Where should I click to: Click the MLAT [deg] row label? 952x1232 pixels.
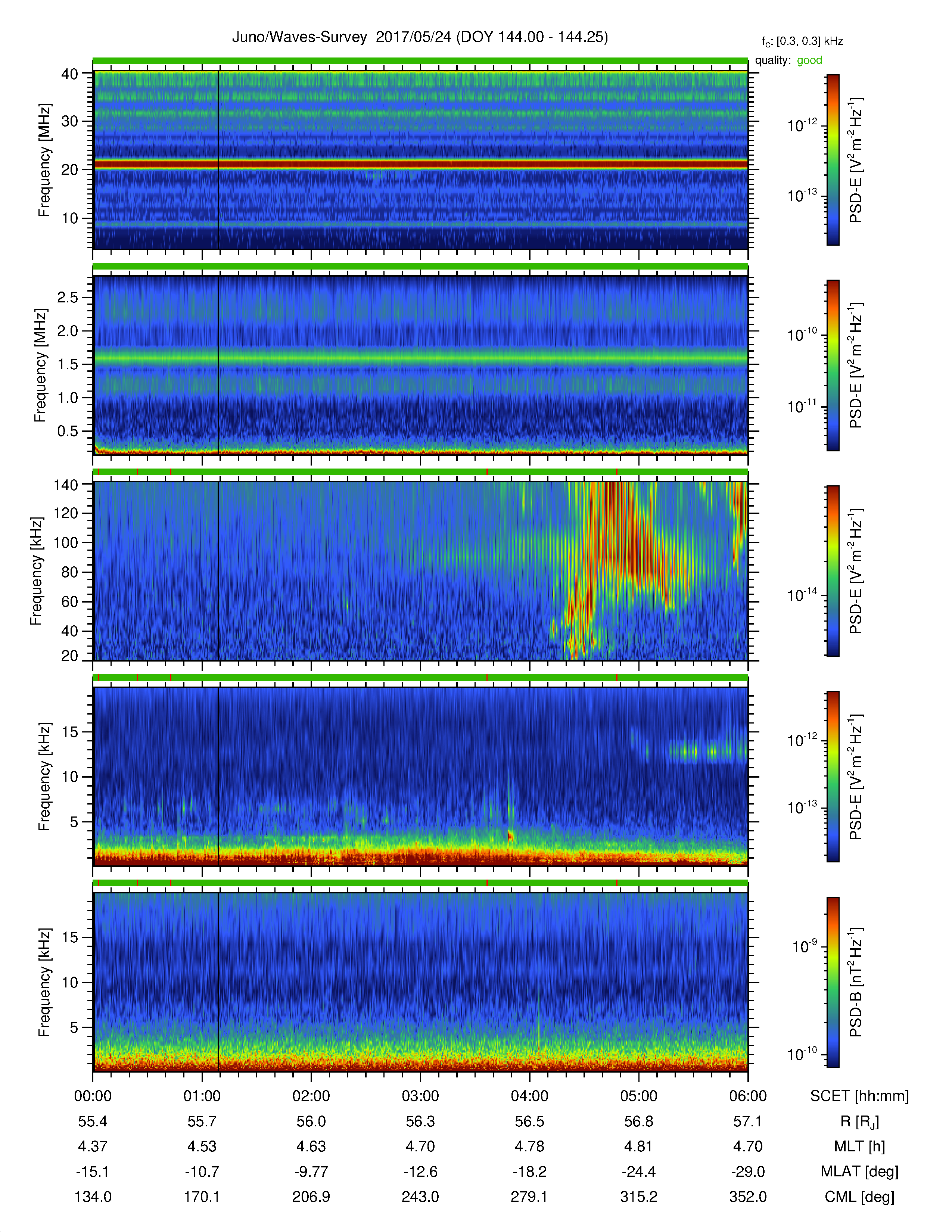[859, 1172]
